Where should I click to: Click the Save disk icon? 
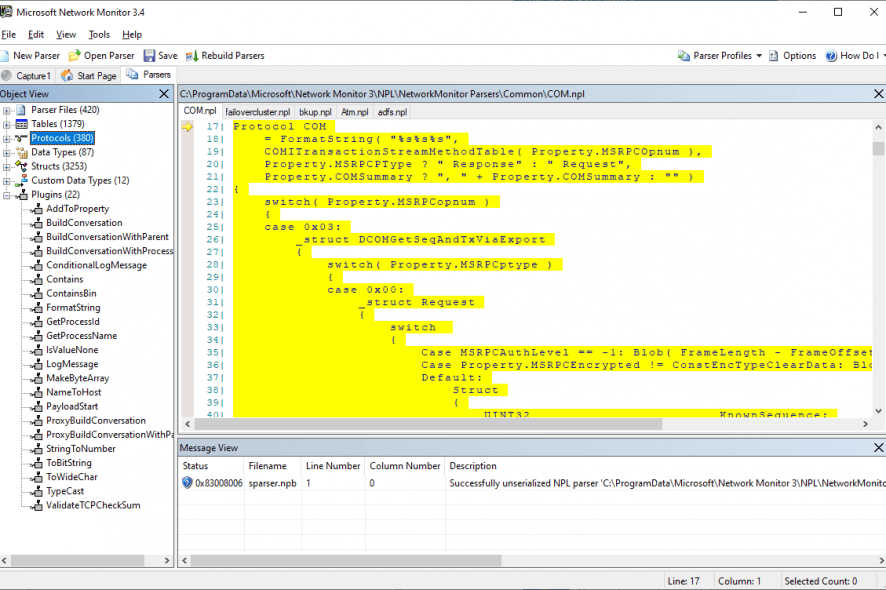tap(149, 55)
